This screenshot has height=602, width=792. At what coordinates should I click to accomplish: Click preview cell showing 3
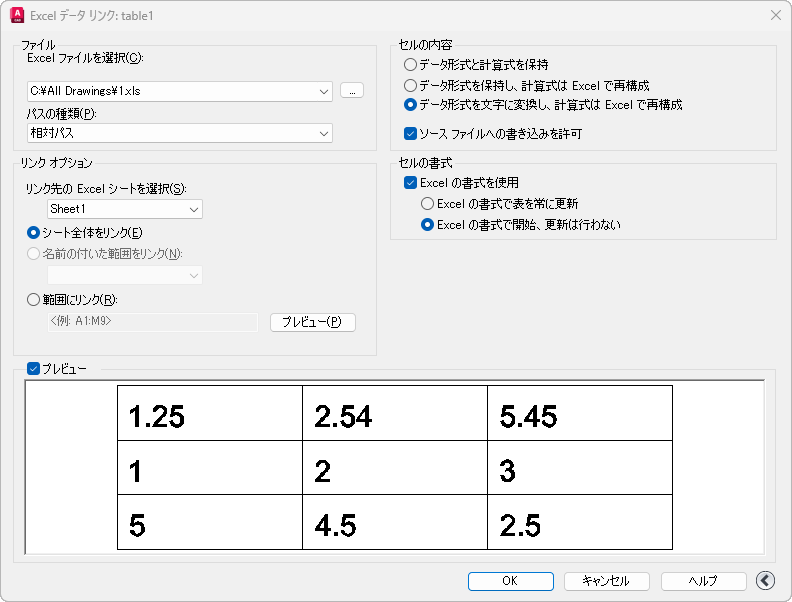(x=580, y=468)
